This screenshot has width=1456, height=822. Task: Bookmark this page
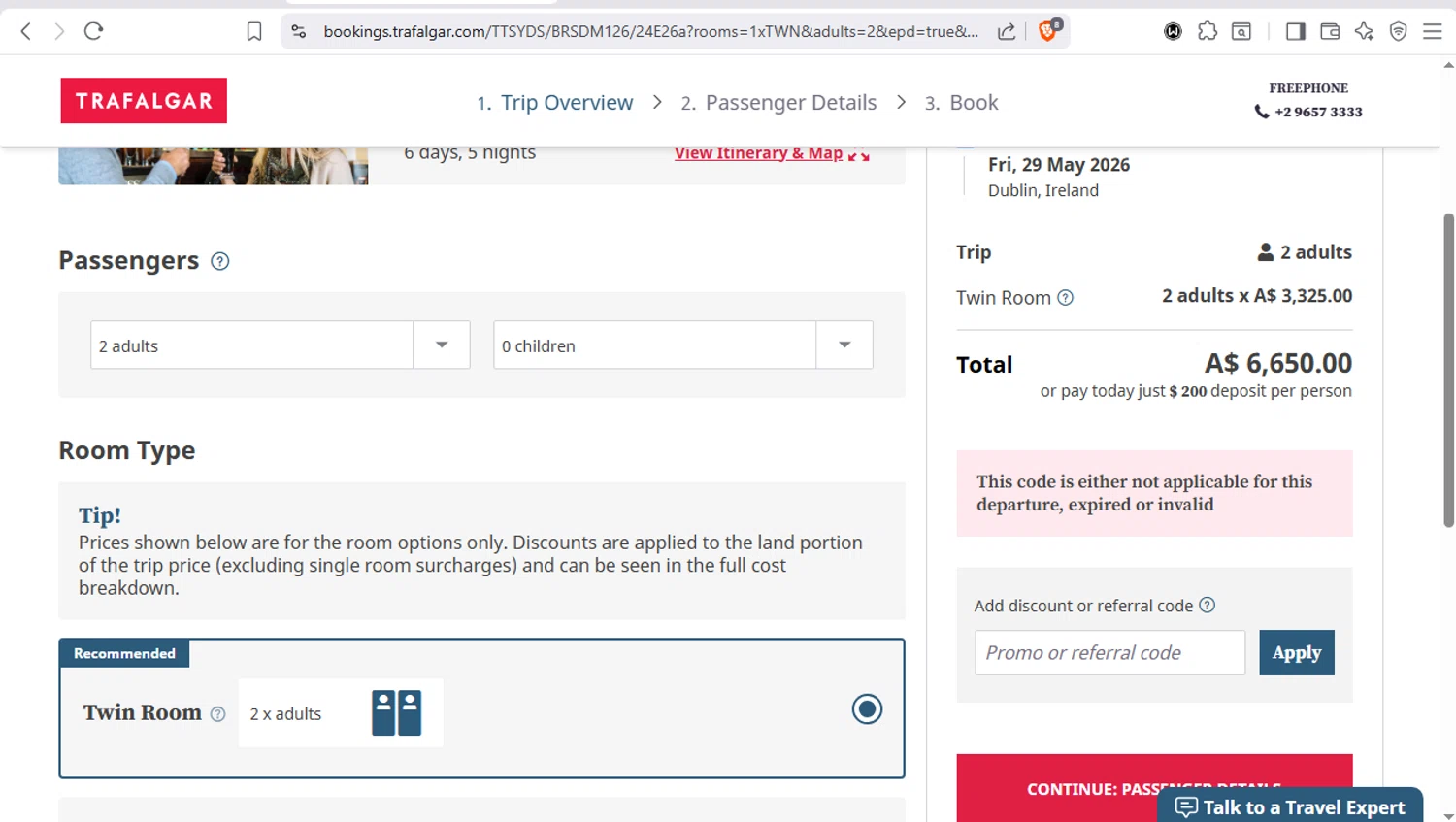[x=254, y=31]
